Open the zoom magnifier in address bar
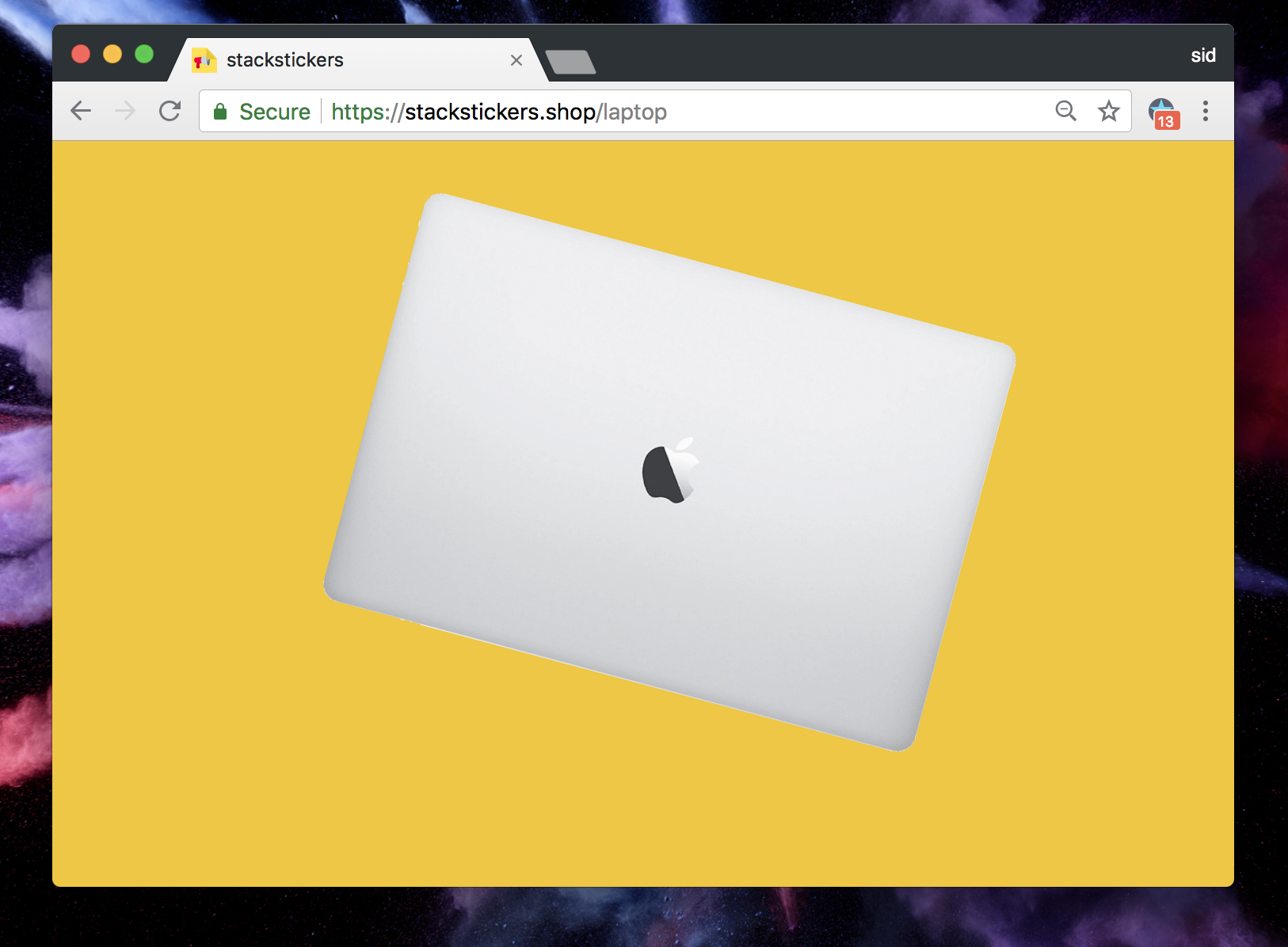 click(x=1066, y=111)
